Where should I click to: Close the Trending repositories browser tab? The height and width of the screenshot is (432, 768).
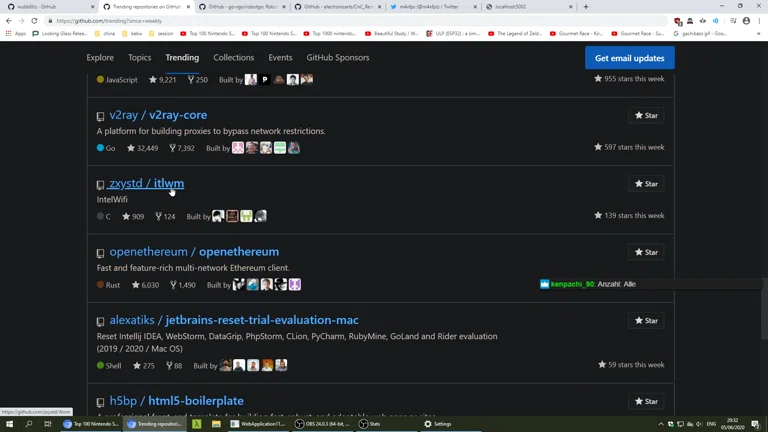(x=188, y=7)
